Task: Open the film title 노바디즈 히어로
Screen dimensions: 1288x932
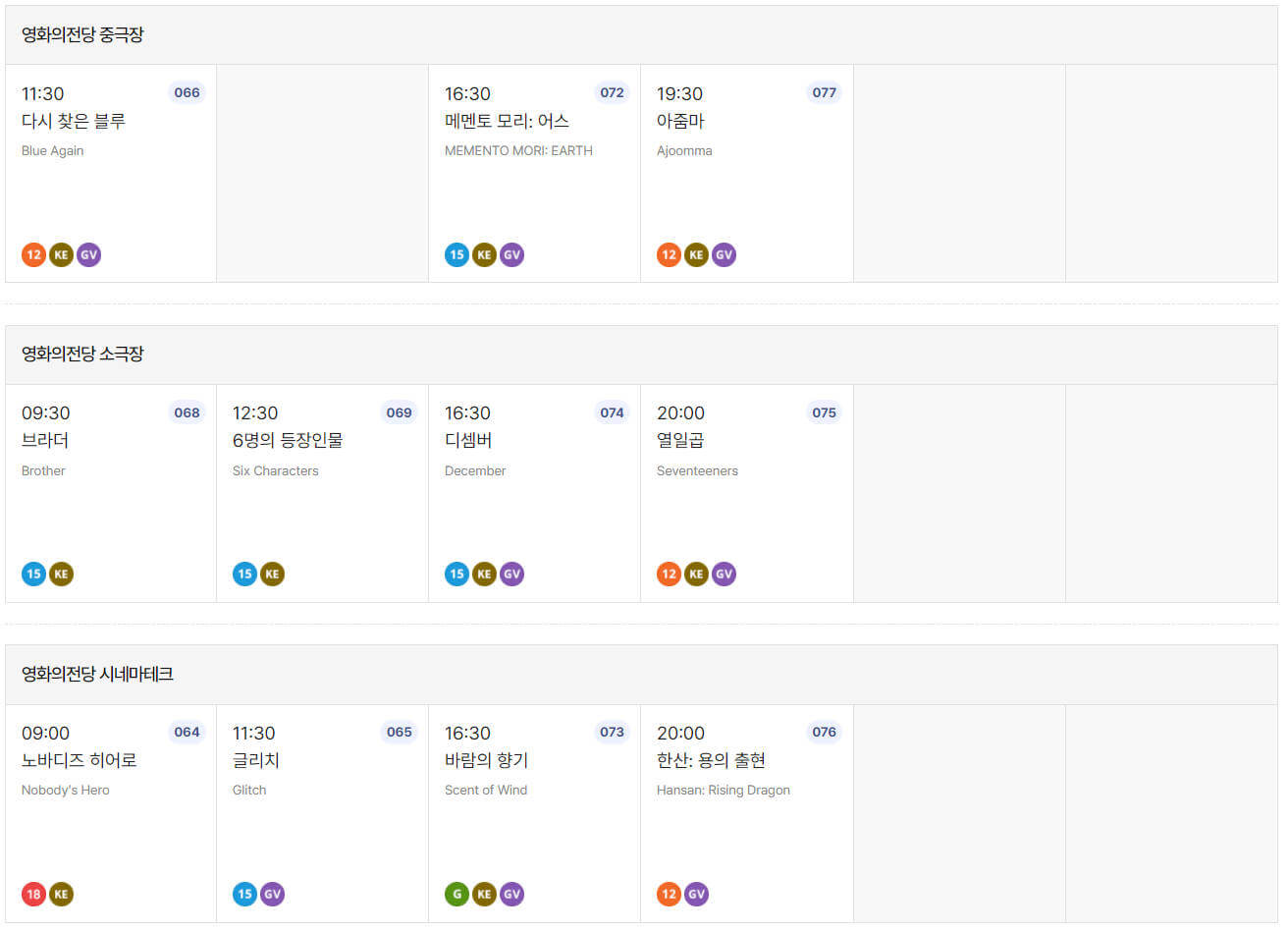Action: [x=80, y=760]
